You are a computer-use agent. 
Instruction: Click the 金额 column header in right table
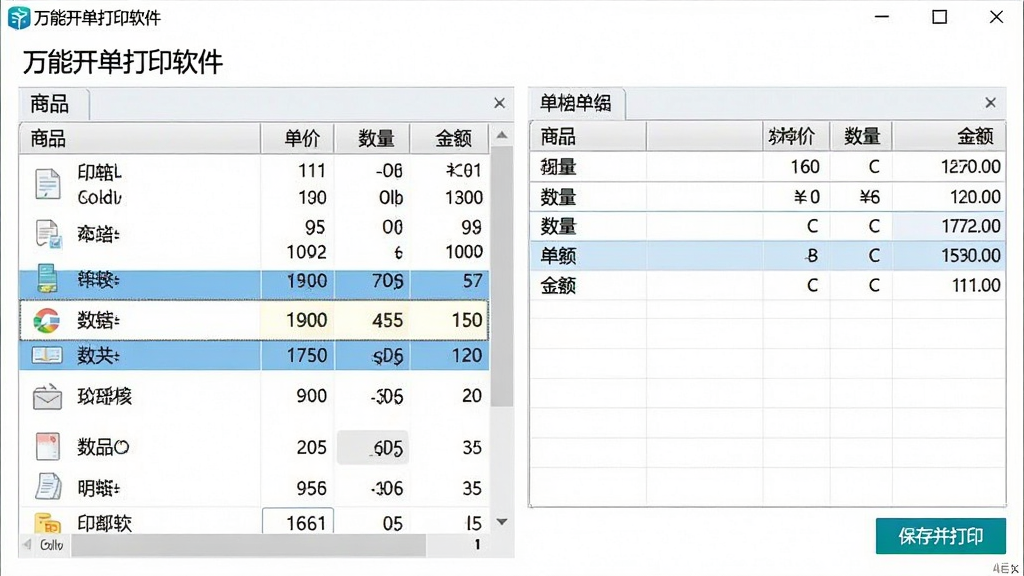pos(950,136)
